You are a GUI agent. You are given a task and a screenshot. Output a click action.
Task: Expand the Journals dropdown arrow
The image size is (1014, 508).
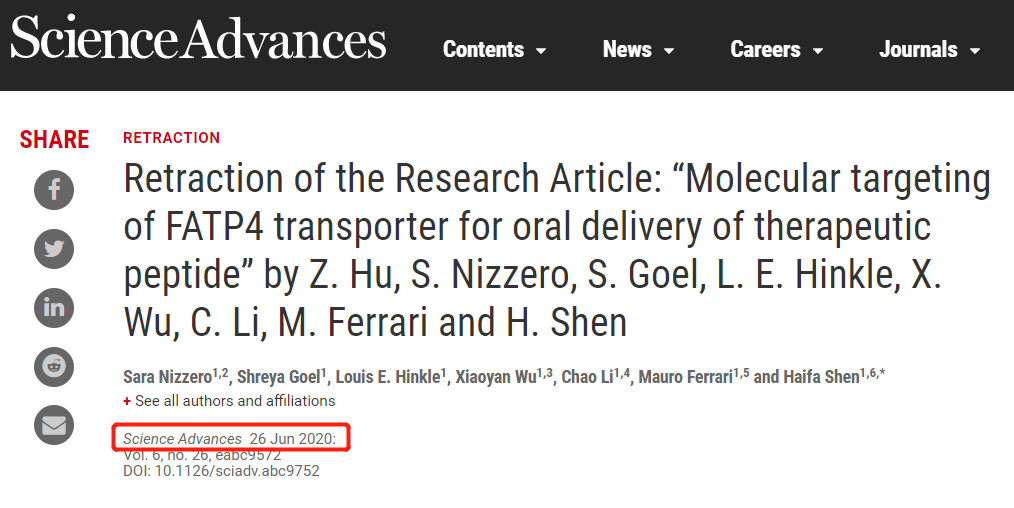click(x=975, y=50)
